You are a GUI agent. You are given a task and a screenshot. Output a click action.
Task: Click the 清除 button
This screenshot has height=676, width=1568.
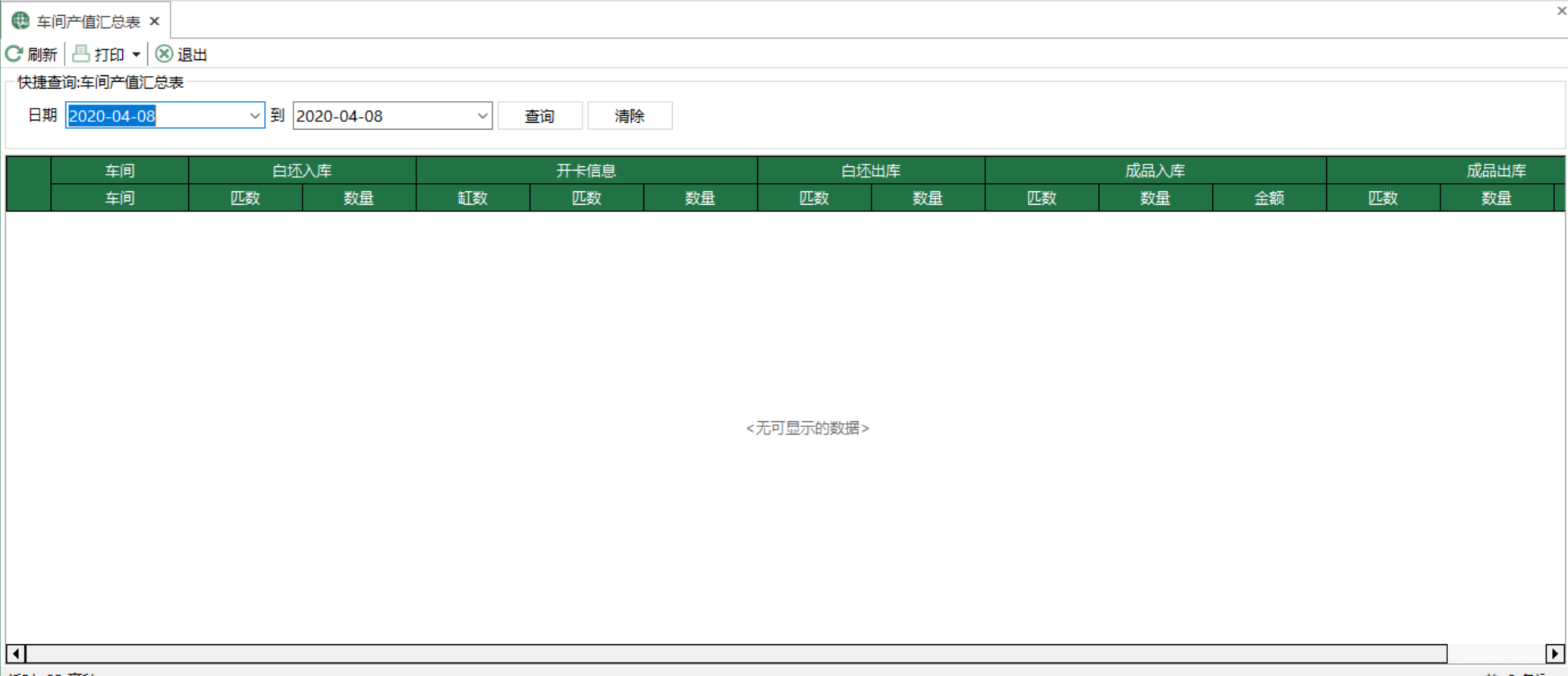pos(630,115)
